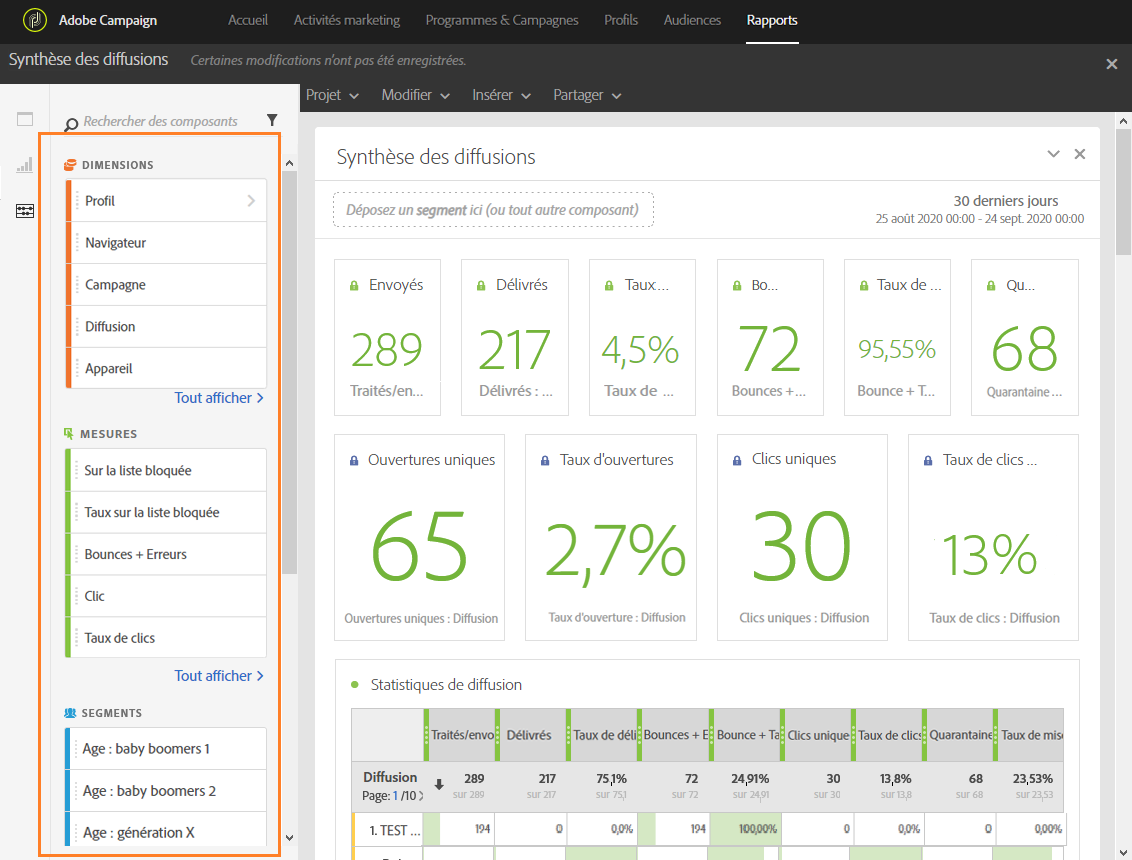
Task: Click Tout afficher under Mesures
Action: point(219,676)
